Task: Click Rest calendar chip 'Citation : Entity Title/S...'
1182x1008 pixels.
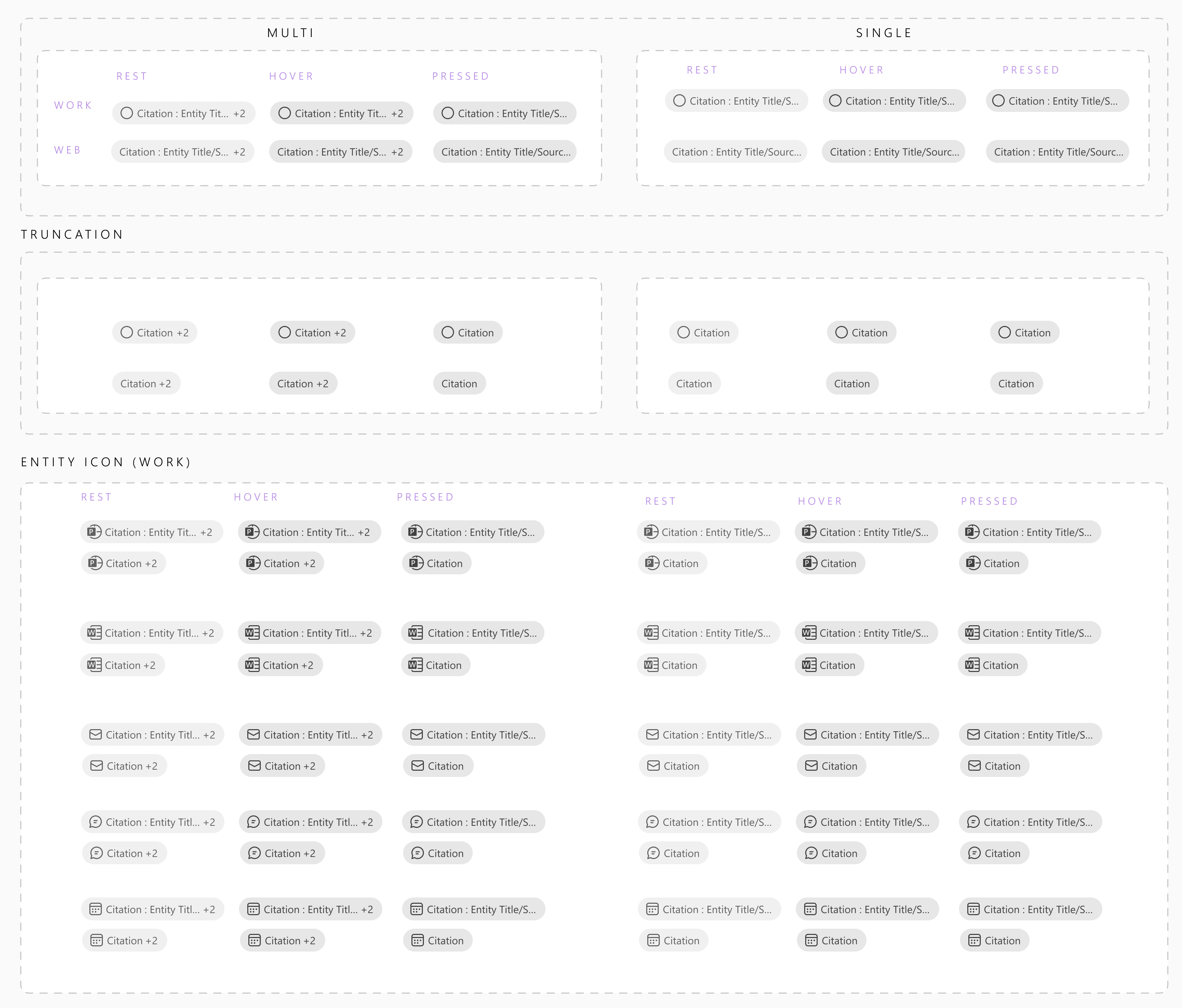Action: click(x=709, y=909)
